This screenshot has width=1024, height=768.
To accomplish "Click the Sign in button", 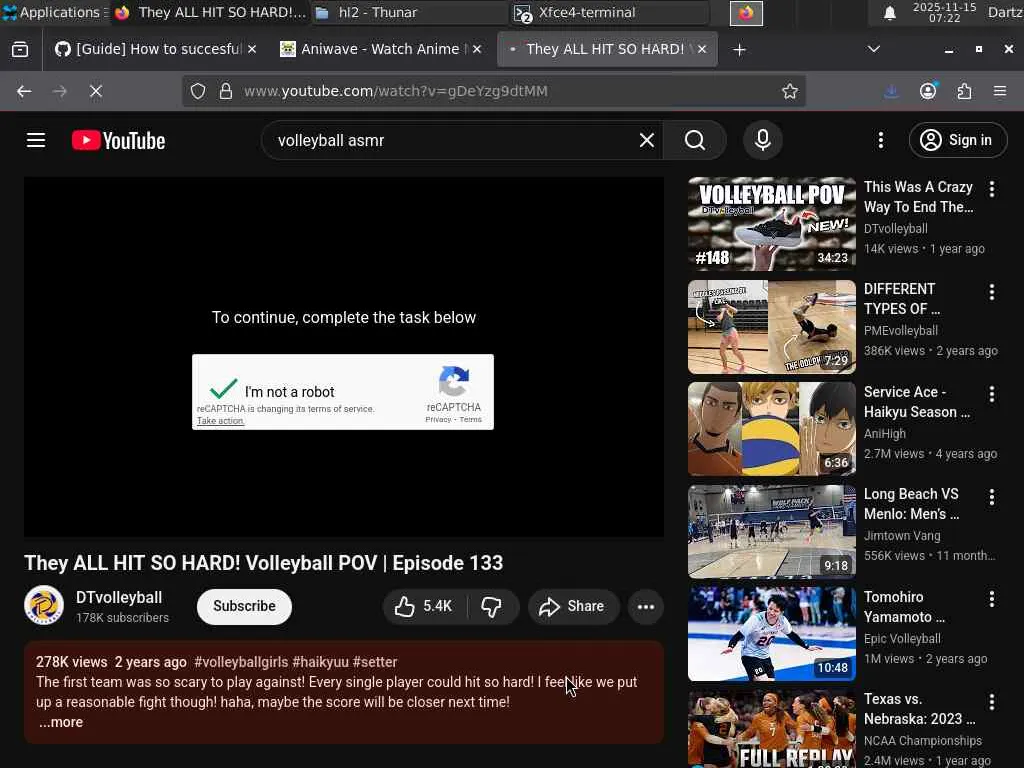I will [x=957, y=140].
